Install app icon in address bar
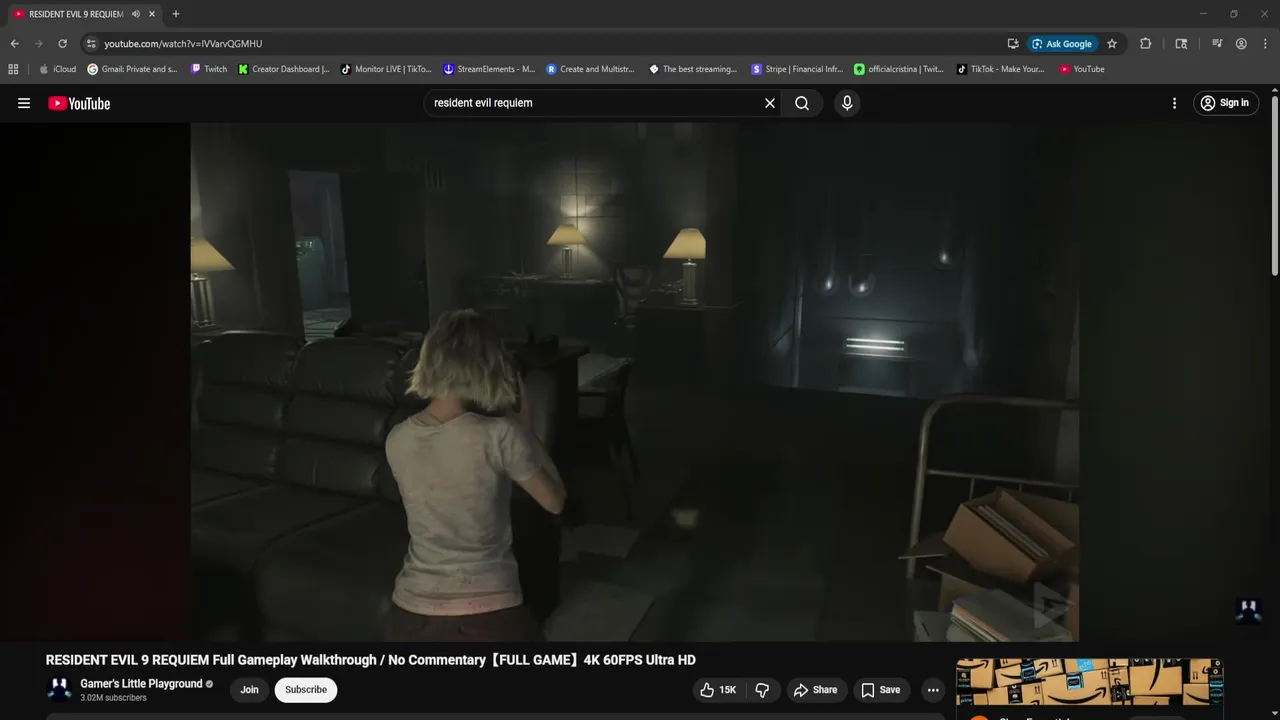 [x=1013, y=44]
